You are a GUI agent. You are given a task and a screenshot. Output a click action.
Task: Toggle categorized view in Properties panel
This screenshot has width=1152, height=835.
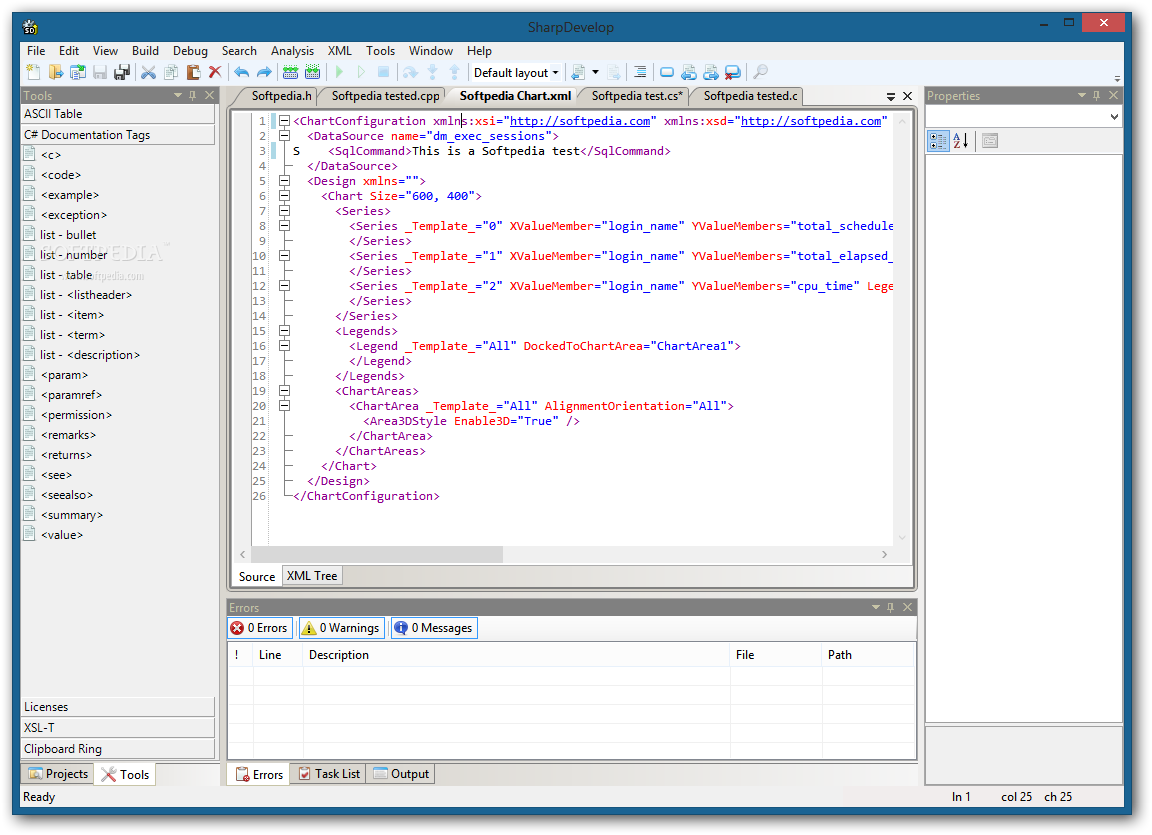(938, 141)
